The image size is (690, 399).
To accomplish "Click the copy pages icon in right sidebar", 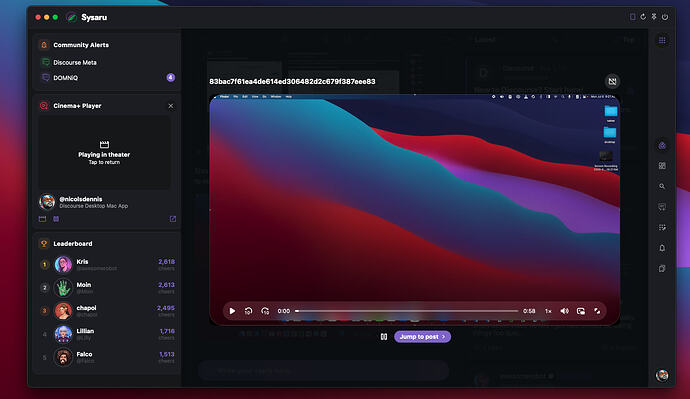I will pyautogui.click(x=662, y=268).
